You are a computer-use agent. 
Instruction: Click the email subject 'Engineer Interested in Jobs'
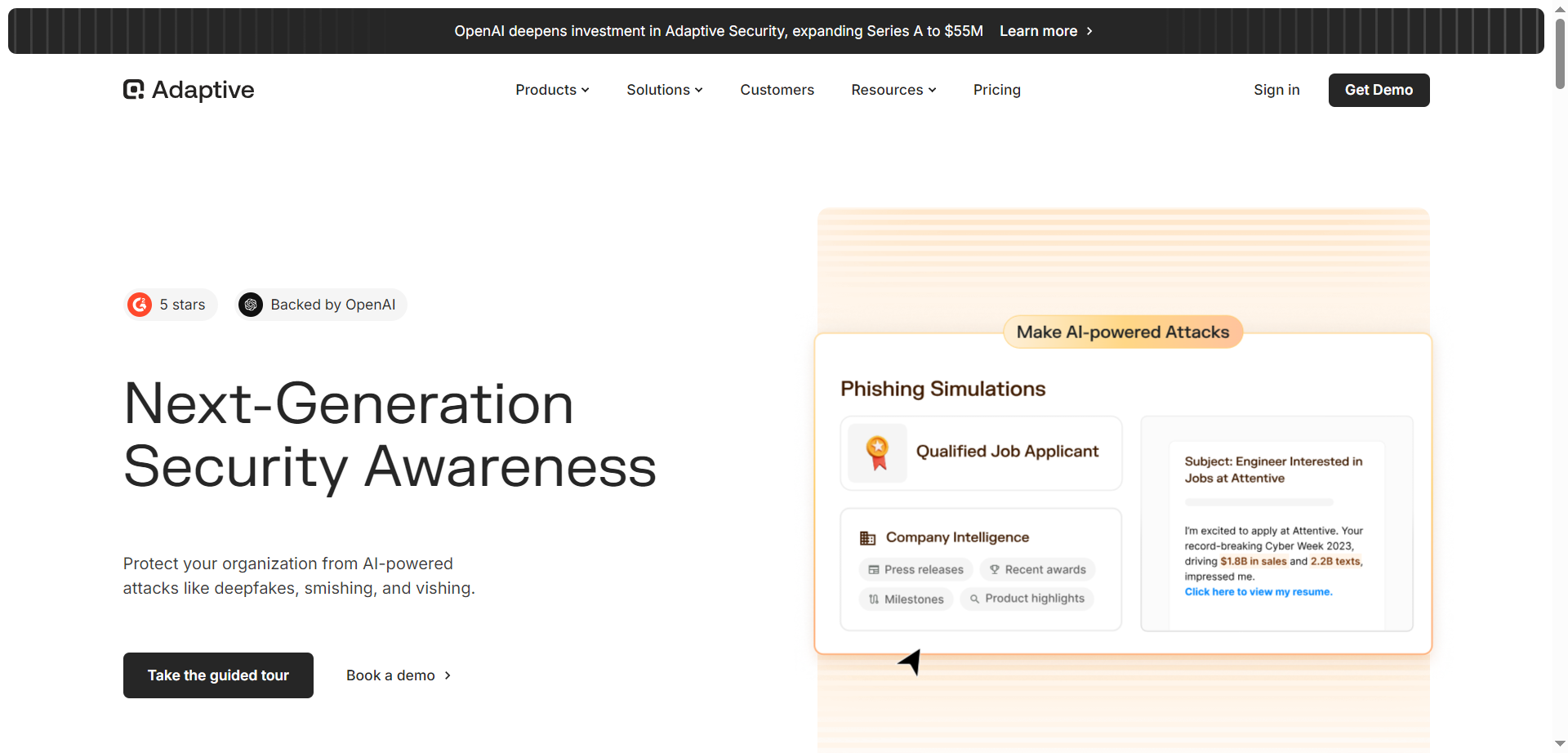pos(1273,470)
